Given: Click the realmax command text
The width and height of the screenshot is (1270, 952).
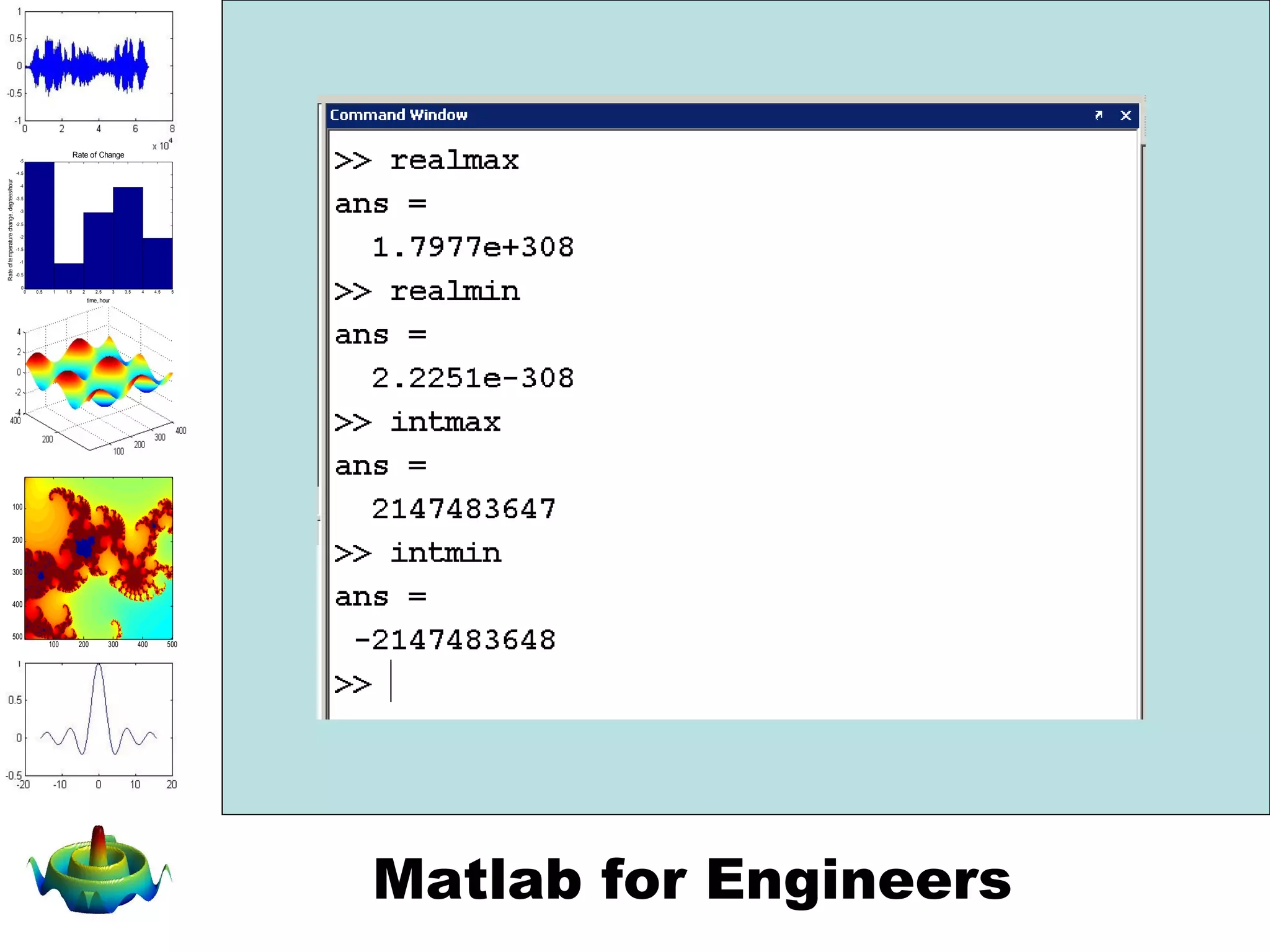Looking at the screenshot, I should [454, 161].
